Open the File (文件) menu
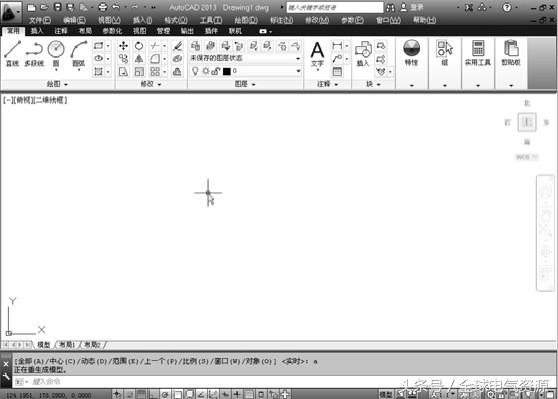Viewport: 558px width, 399px height. [x=40, y=20]
